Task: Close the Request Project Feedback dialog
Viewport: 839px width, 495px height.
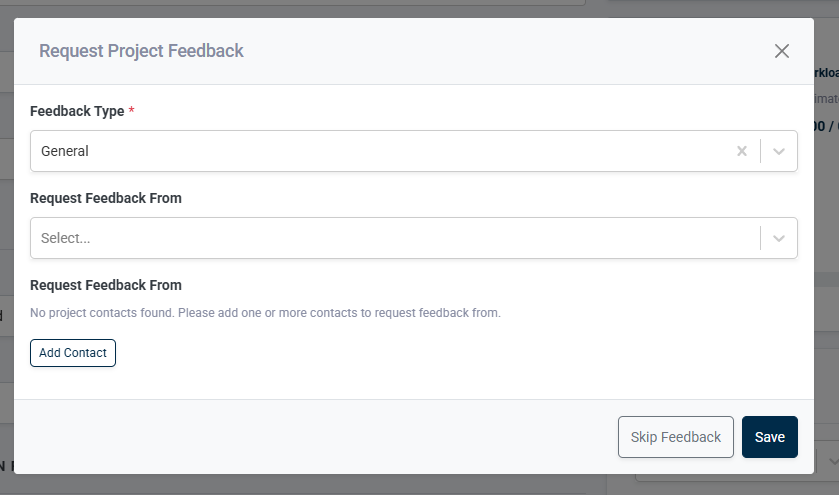Action: (x=782, y=51)
